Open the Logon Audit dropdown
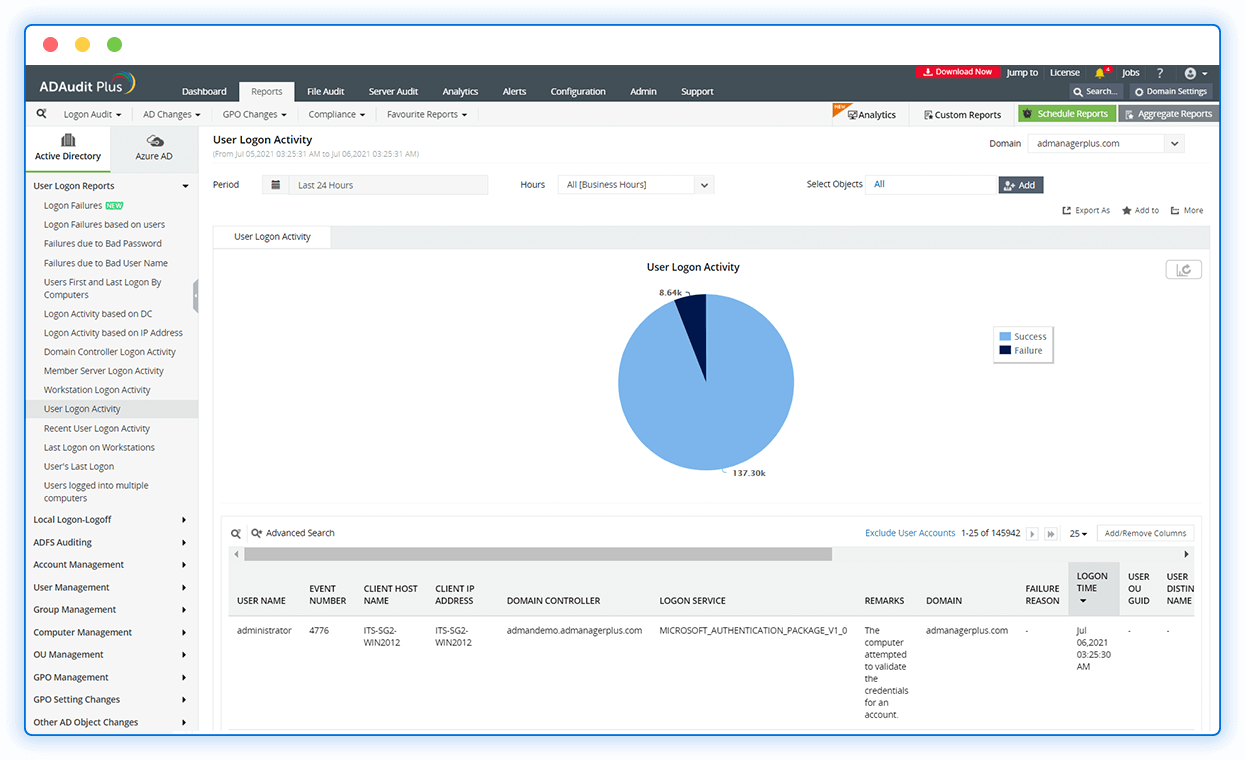Viewport: 1245px width, 760px height. pos(93,114)
